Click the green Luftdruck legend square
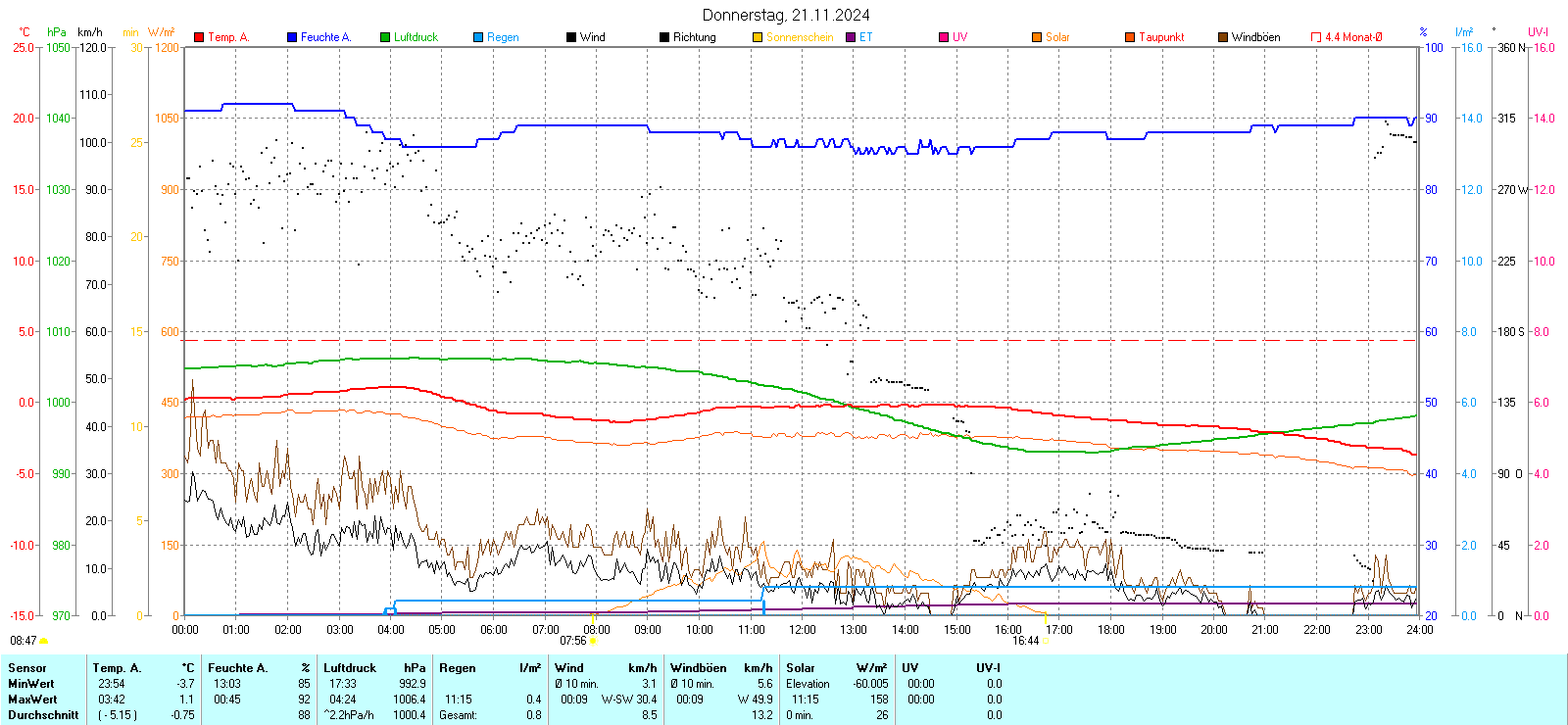 pos(385,37)
